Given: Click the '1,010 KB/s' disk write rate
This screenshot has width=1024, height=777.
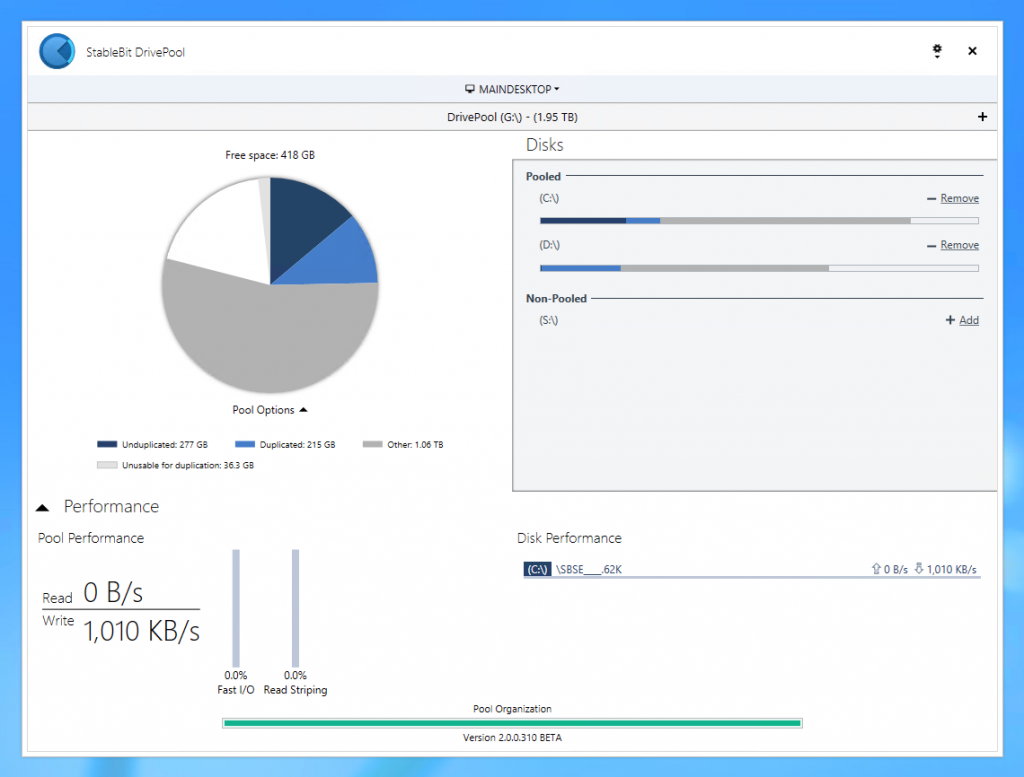Looking at the screenshot, I should [952, 569].
